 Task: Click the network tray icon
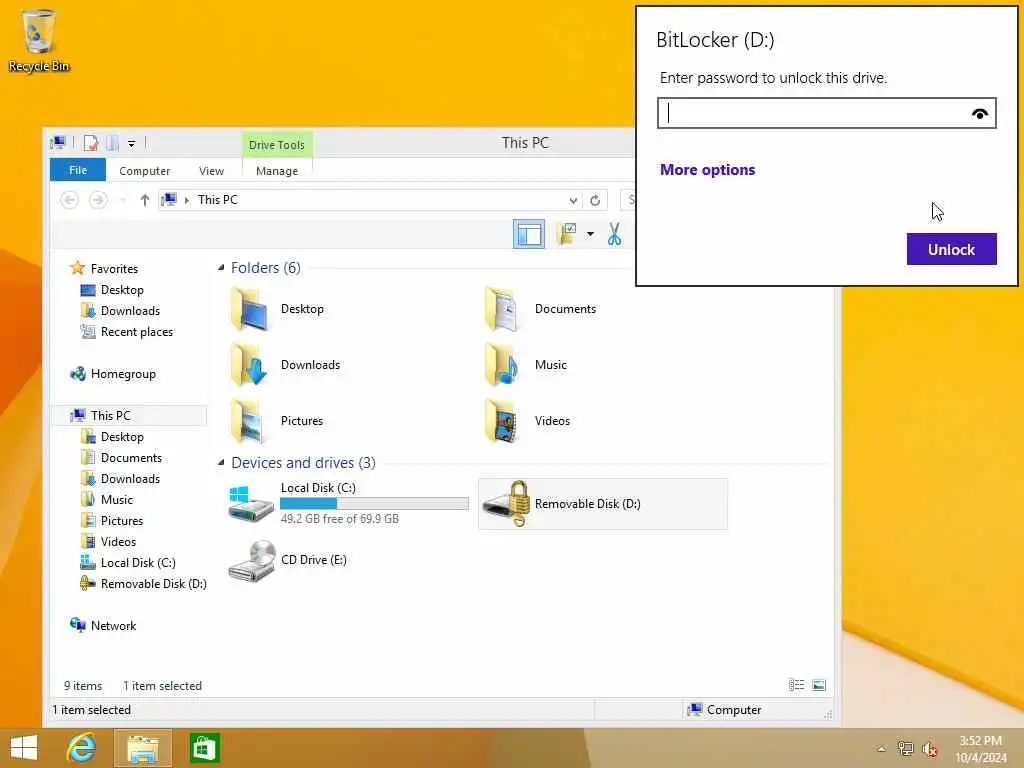(905, 749)
